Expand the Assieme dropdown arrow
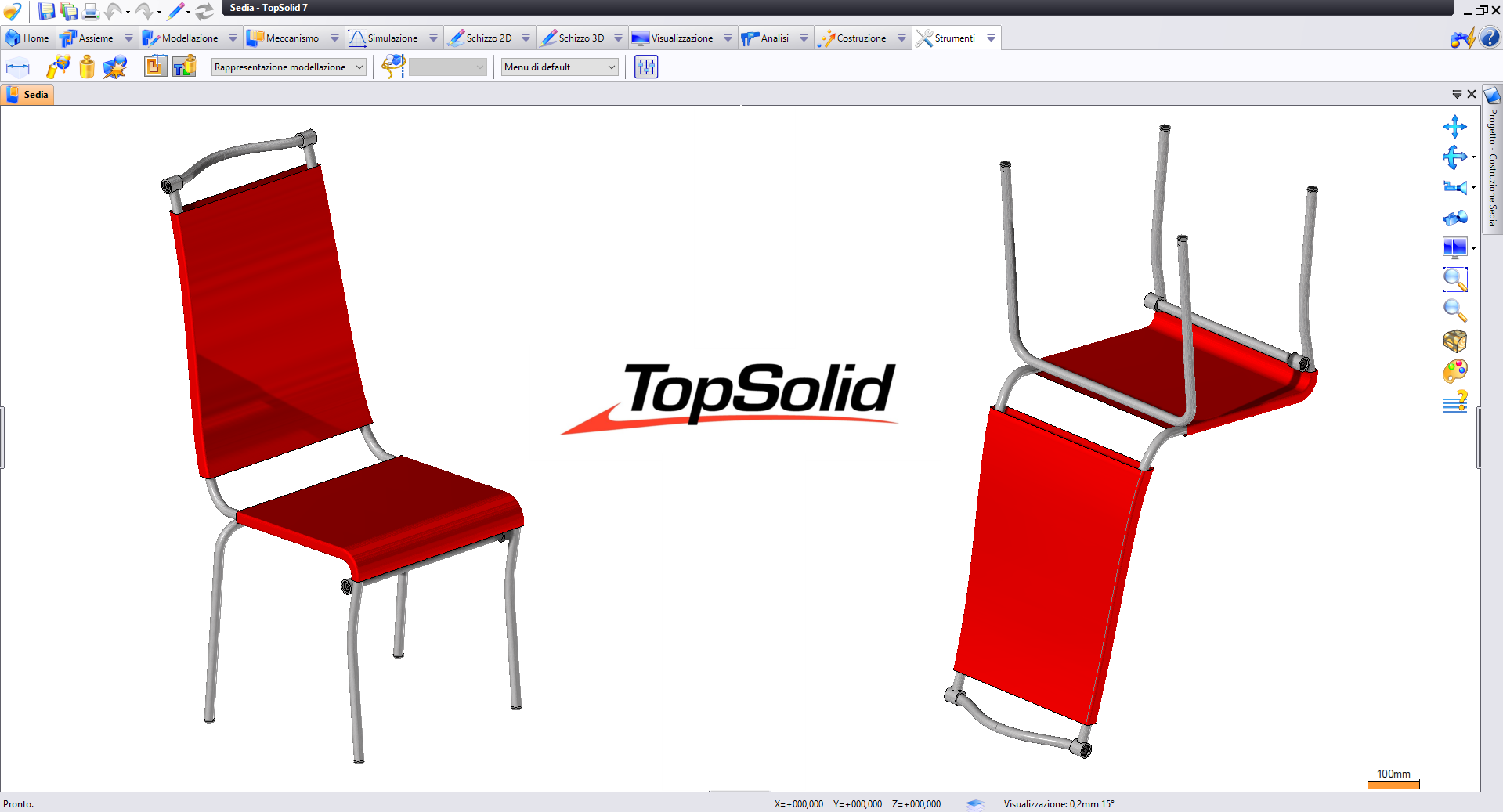 coord(128,38)
